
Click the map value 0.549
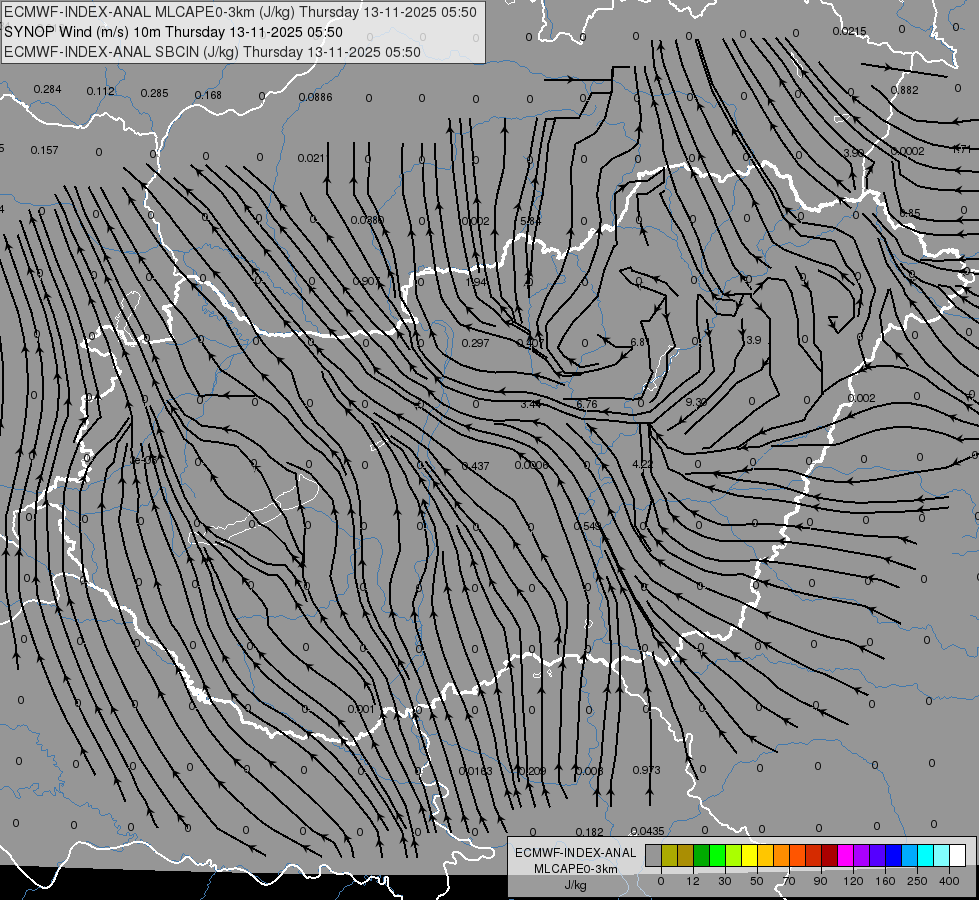tap(587, 526)
